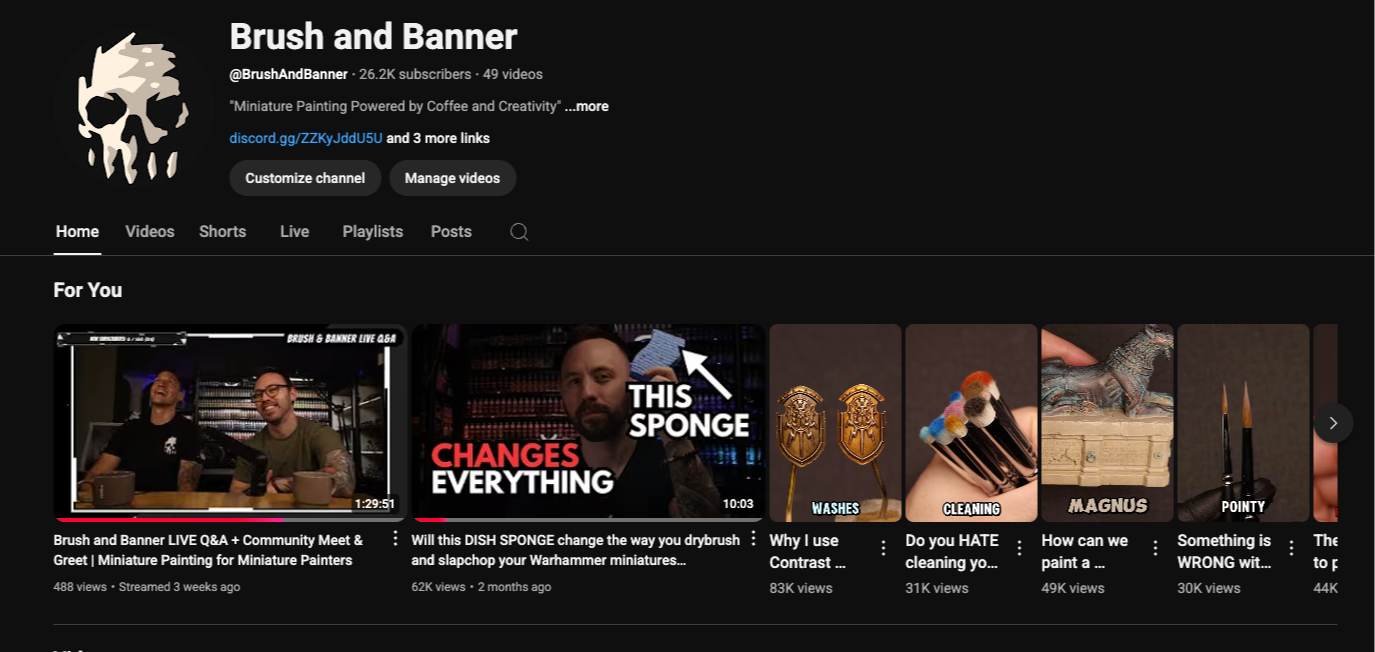Click the Customize channel button

[305, 178]
